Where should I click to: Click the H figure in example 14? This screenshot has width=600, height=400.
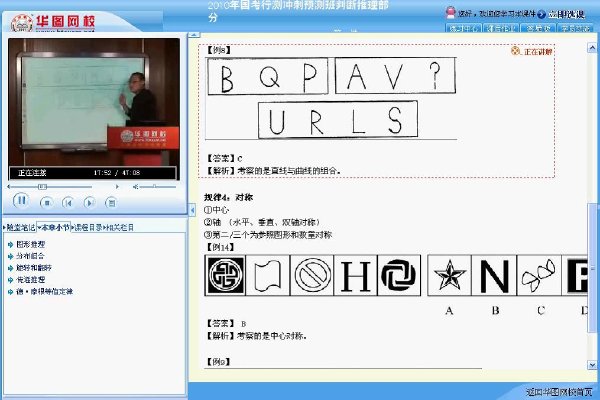click(x=355, y=275)
